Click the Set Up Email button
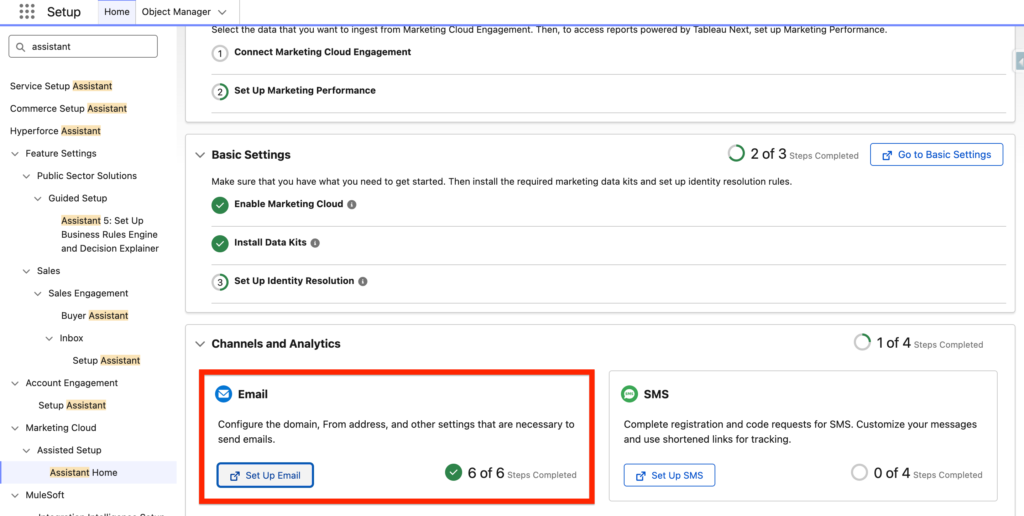The image size is (1024, 516). tap(265, 475)
